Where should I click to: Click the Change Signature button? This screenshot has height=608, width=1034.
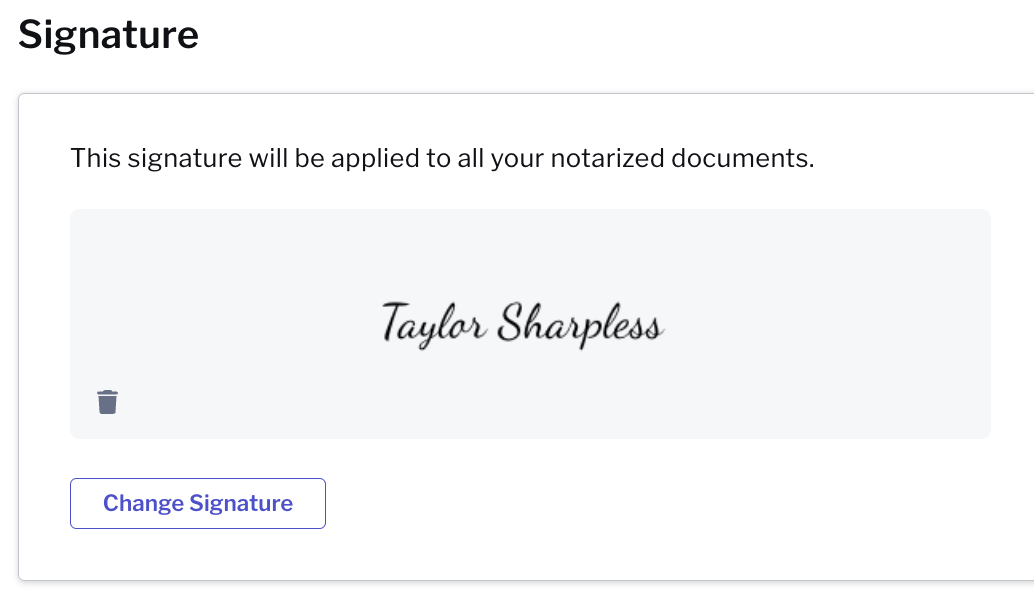pyautogui.click(x=198, y=503)
